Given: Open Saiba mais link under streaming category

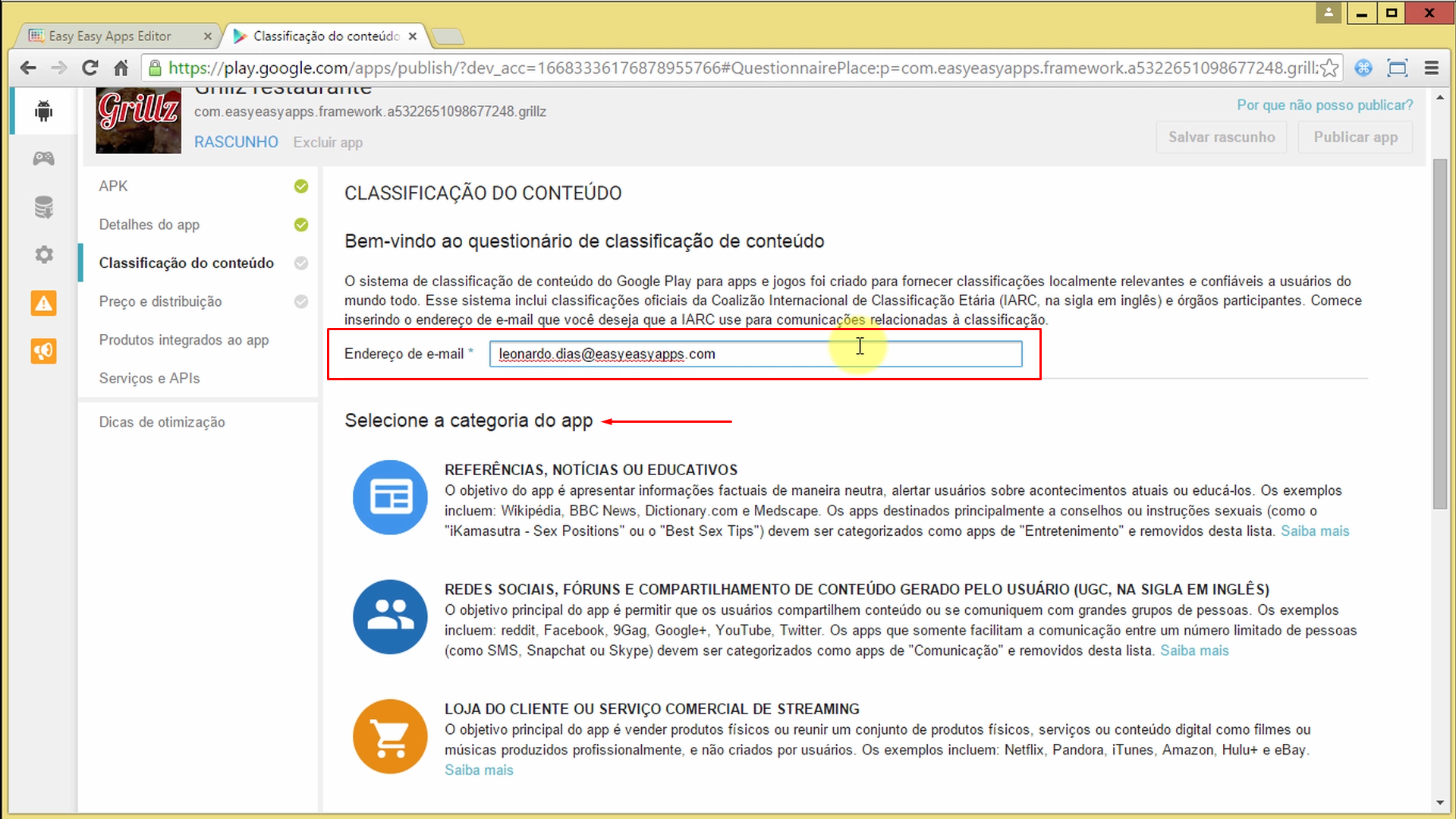Looking at the screenshot, I should click(479, 769).
